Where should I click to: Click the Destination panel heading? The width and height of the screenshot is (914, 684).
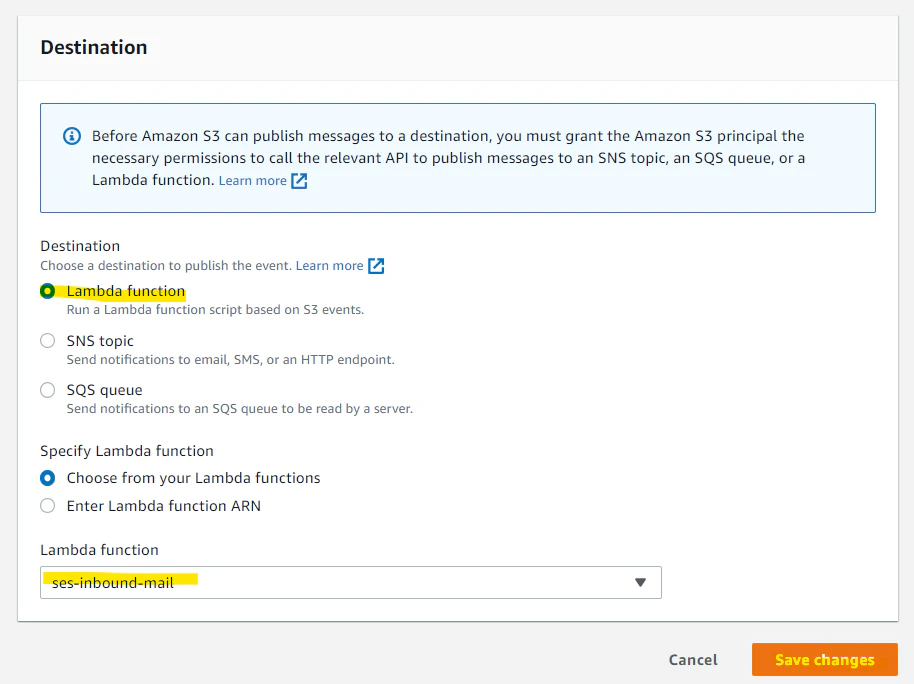pos(93,47)
